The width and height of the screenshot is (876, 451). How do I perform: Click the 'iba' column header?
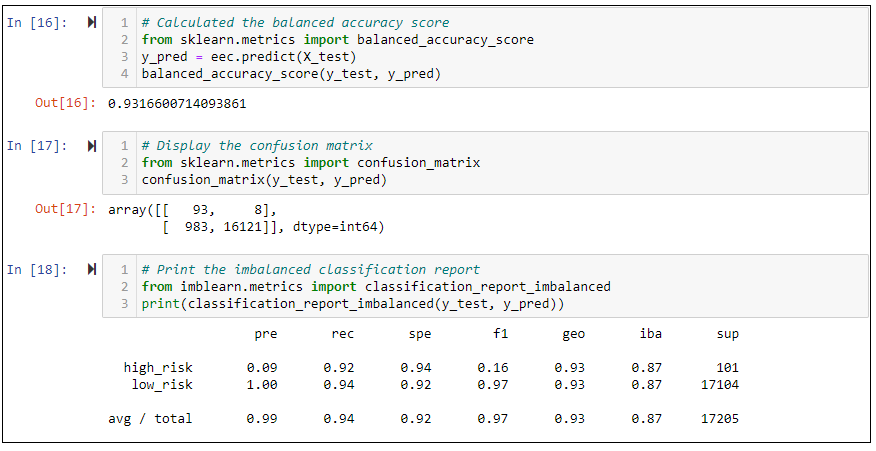(651, 334)
